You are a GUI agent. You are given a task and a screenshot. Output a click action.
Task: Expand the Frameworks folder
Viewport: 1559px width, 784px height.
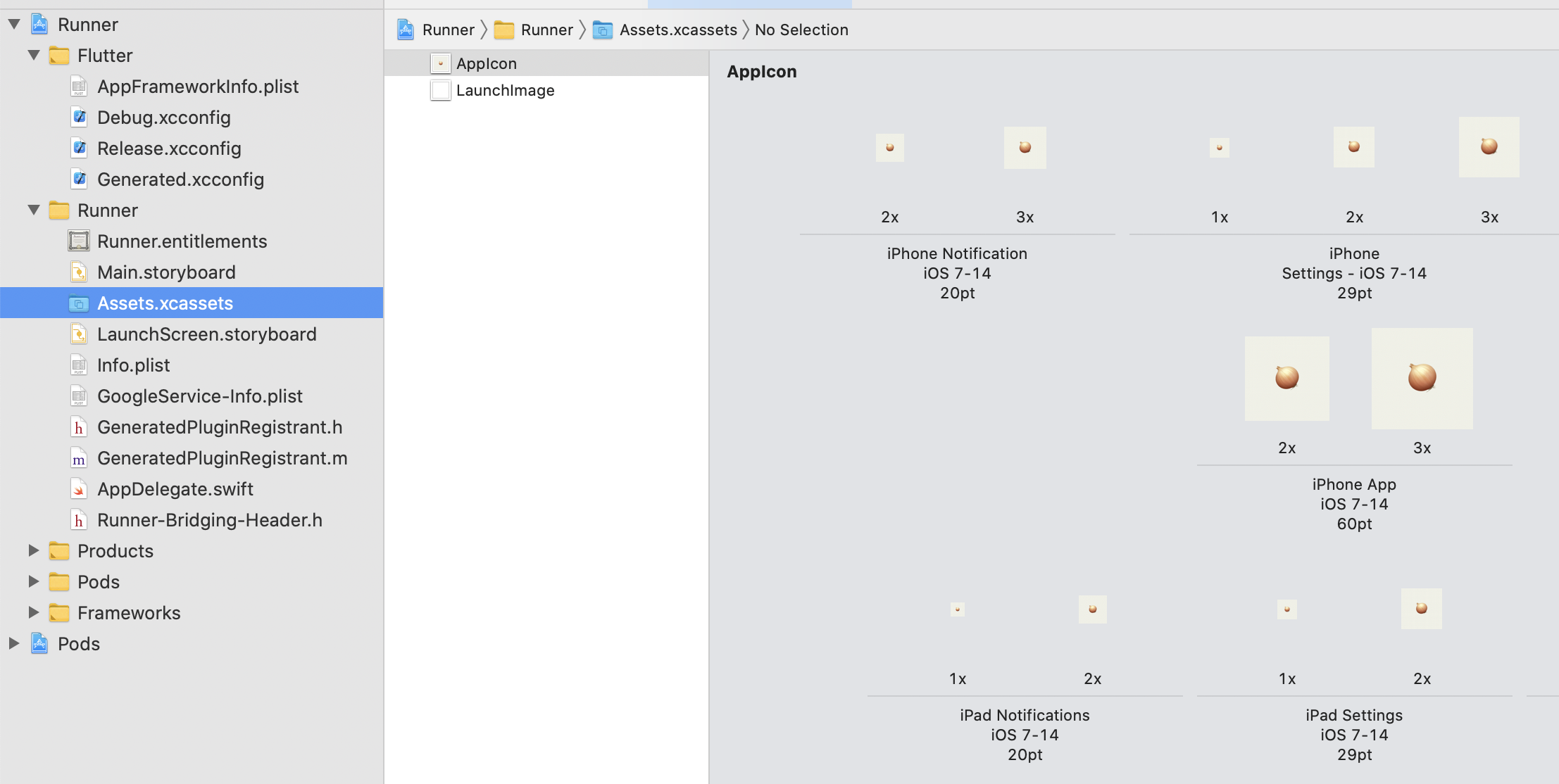[x=34, y=612]
